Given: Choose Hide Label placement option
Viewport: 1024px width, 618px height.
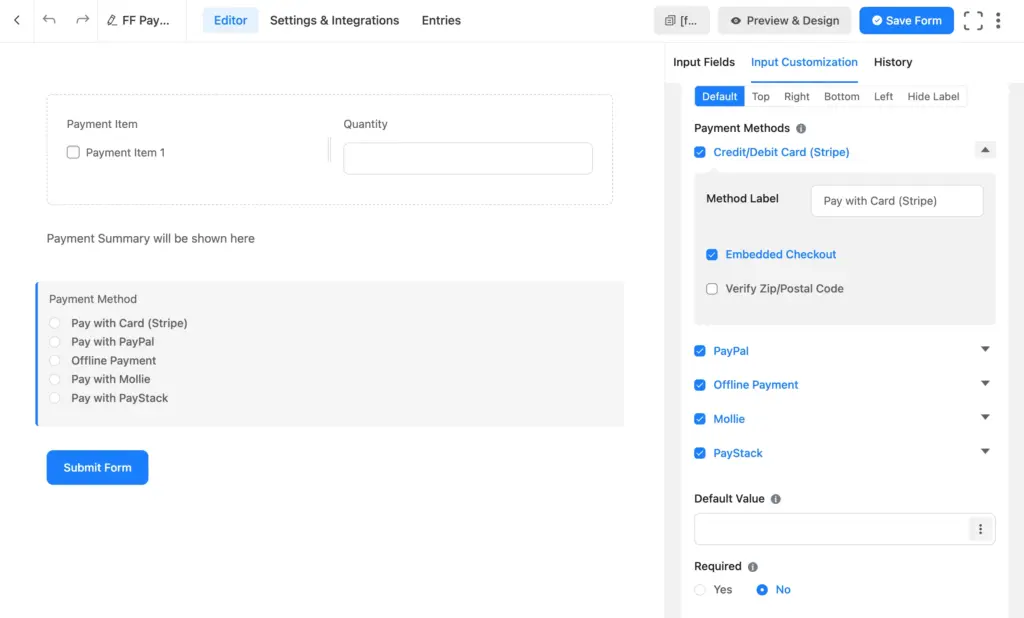Looking at the screenshot, I should click(933, 97).
